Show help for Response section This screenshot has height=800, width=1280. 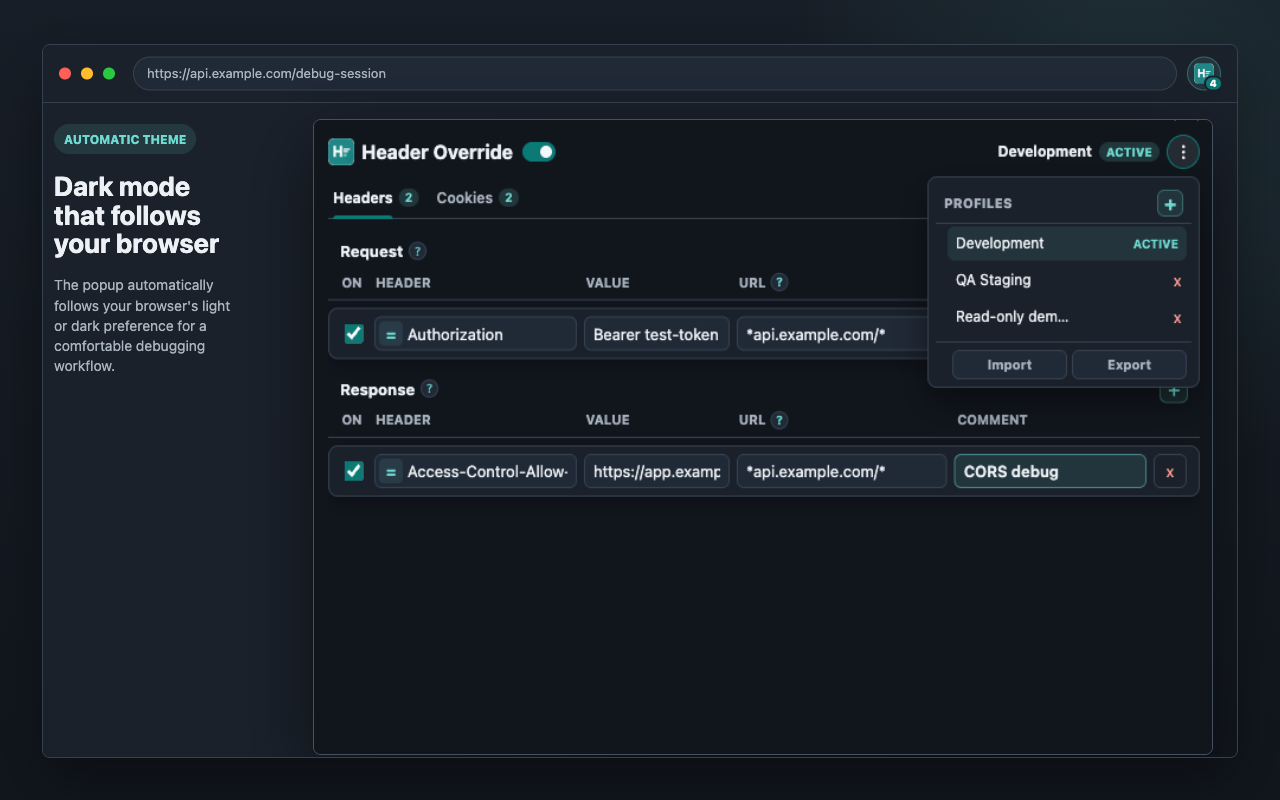(x=429, y=389)
